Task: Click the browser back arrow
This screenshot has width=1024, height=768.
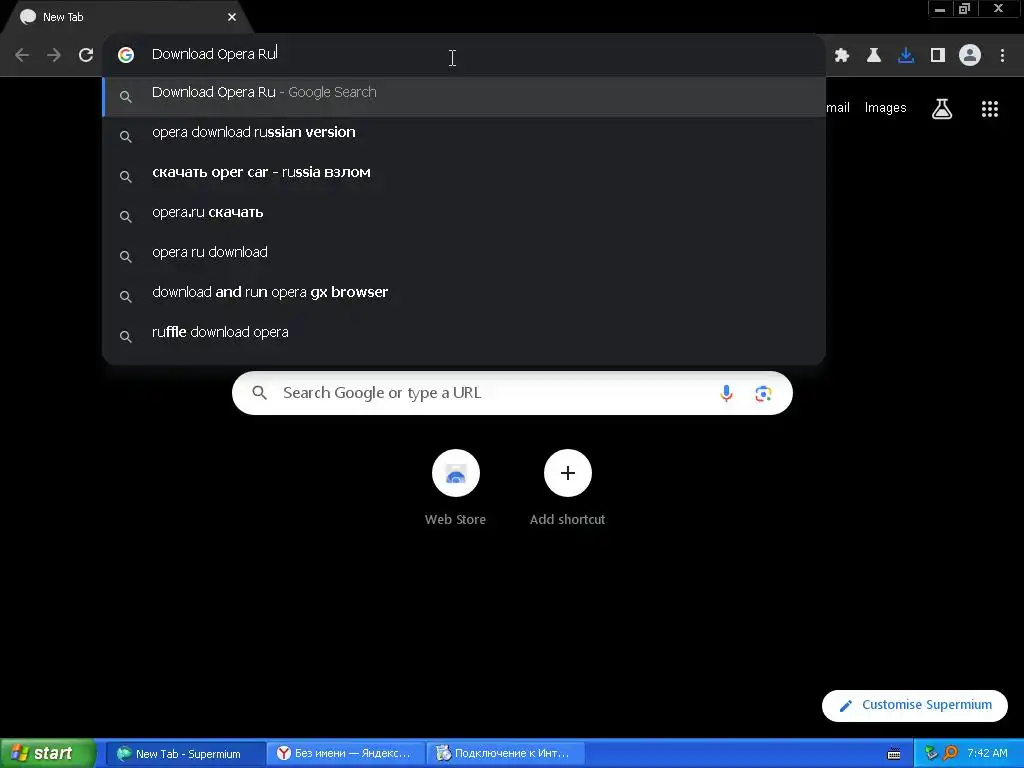Action: click(x=22, y=55)
